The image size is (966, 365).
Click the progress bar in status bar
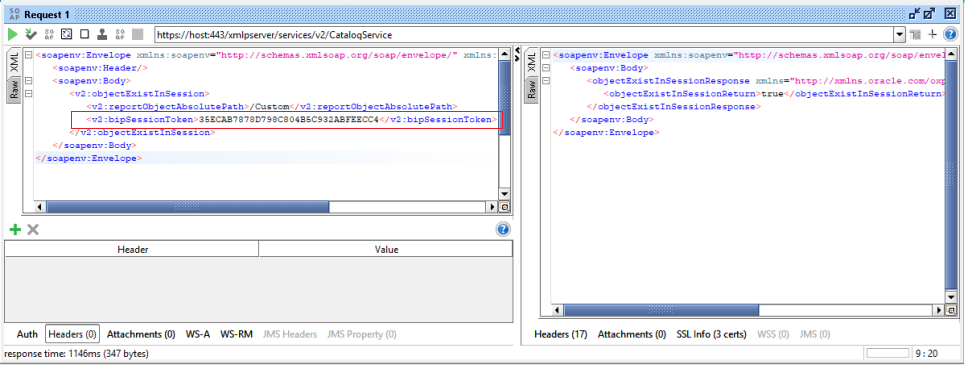point(888,353)
